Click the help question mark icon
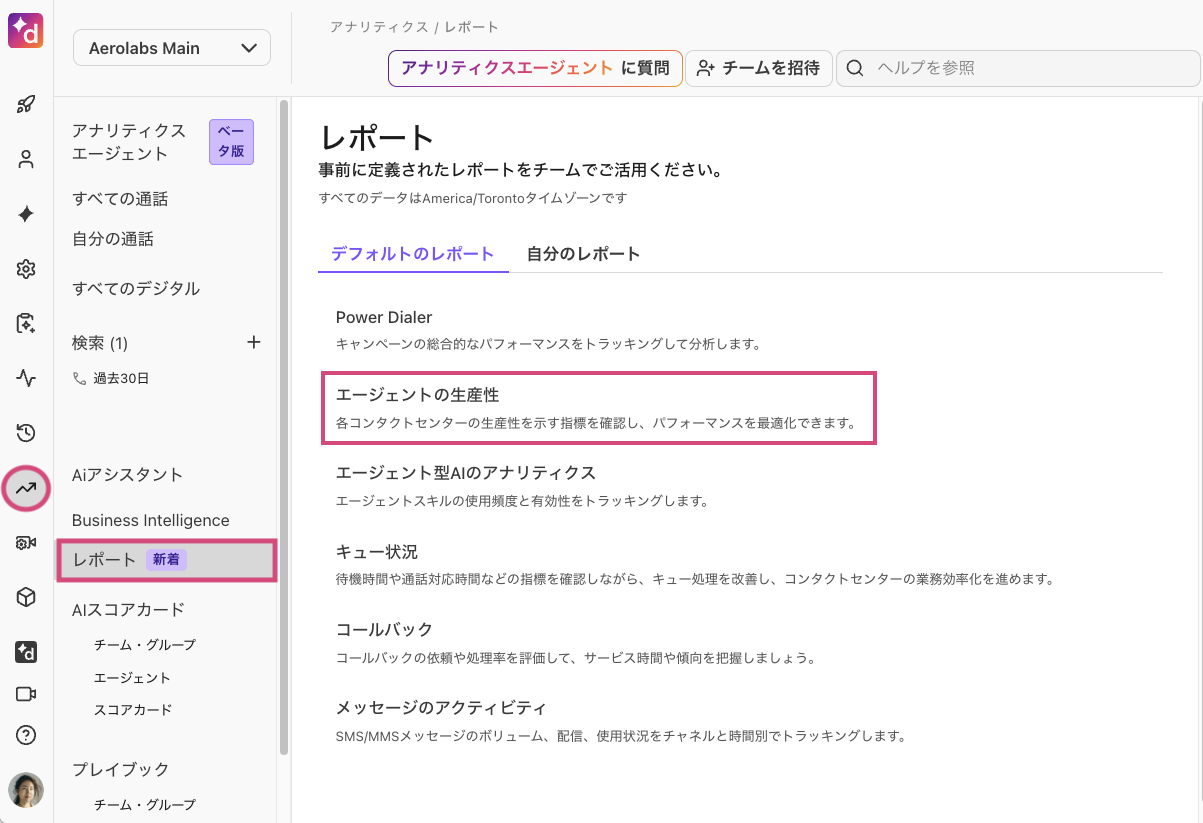The height and width of the screenshot is (823, 1203). (26, 735)
